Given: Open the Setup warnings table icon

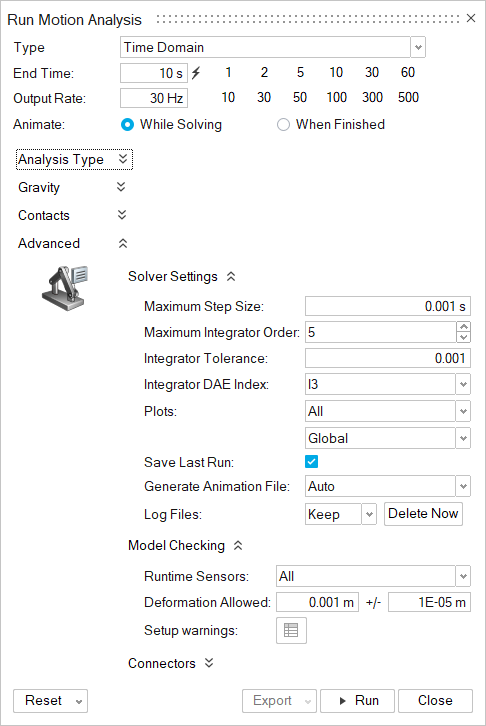Looking at the screenshot, I should [291, 630].
